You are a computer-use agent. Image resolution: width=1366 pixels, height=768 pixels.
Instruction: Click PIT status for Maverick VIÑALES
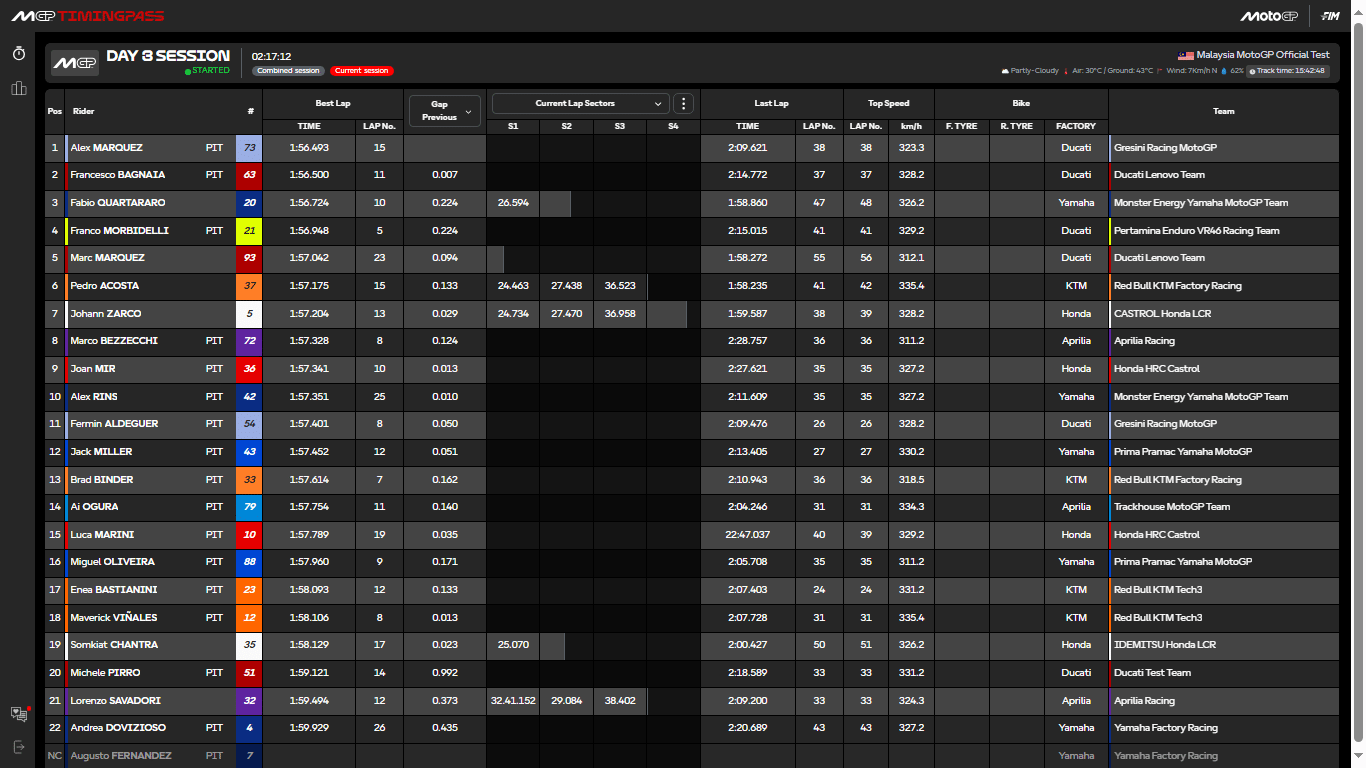214,618
